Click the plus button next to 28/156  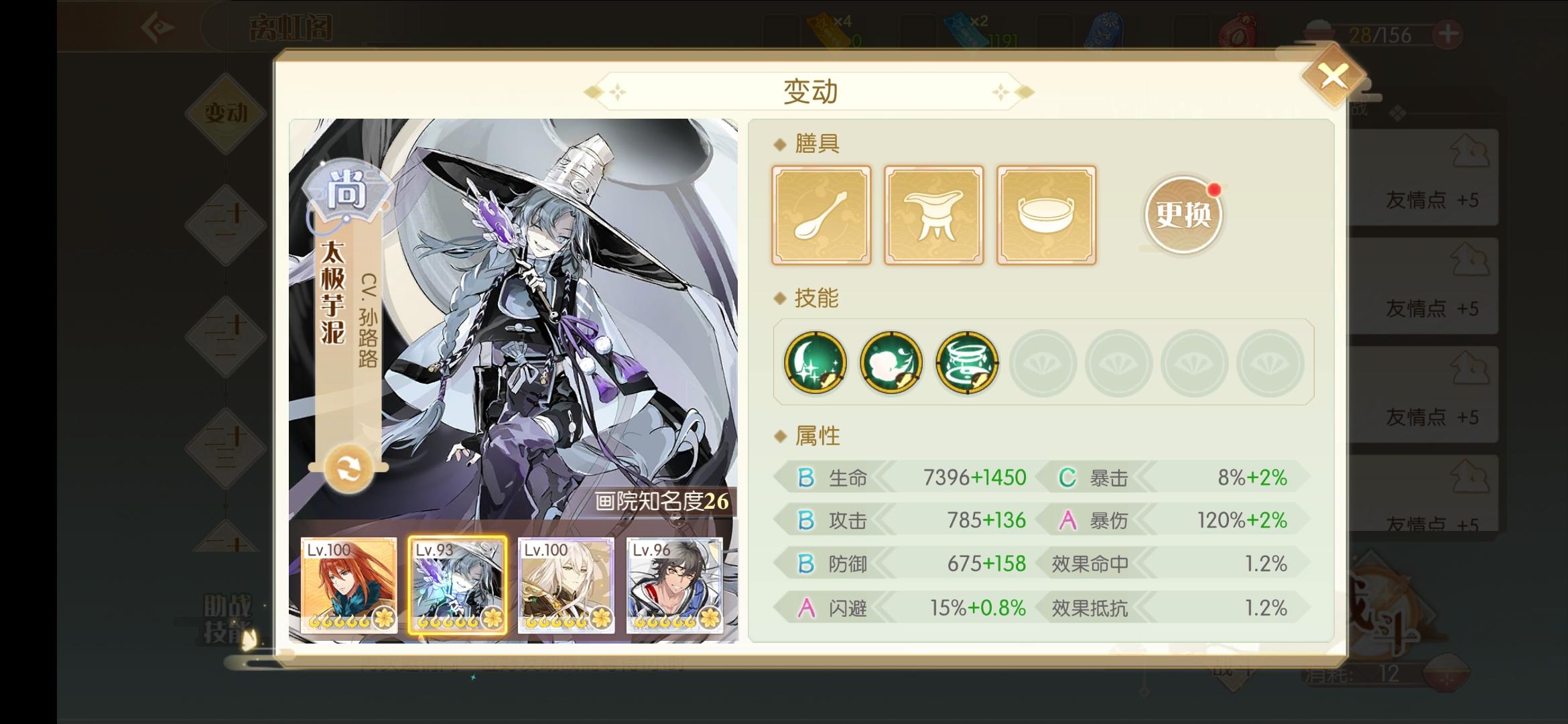tap(1447, 34)
